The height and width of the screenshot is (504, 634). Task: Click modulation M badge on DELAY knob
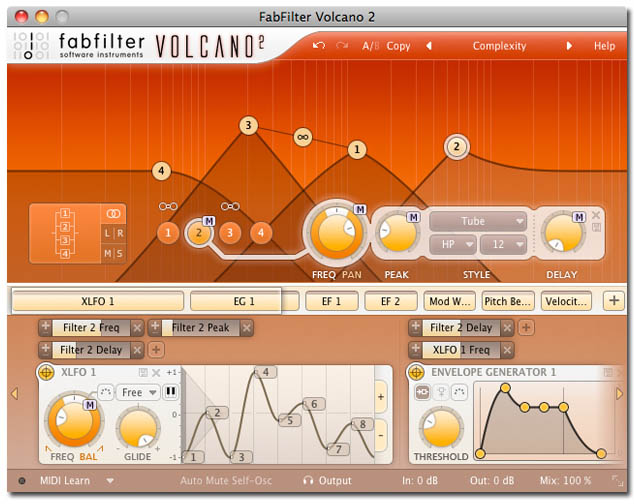point(579,218)
